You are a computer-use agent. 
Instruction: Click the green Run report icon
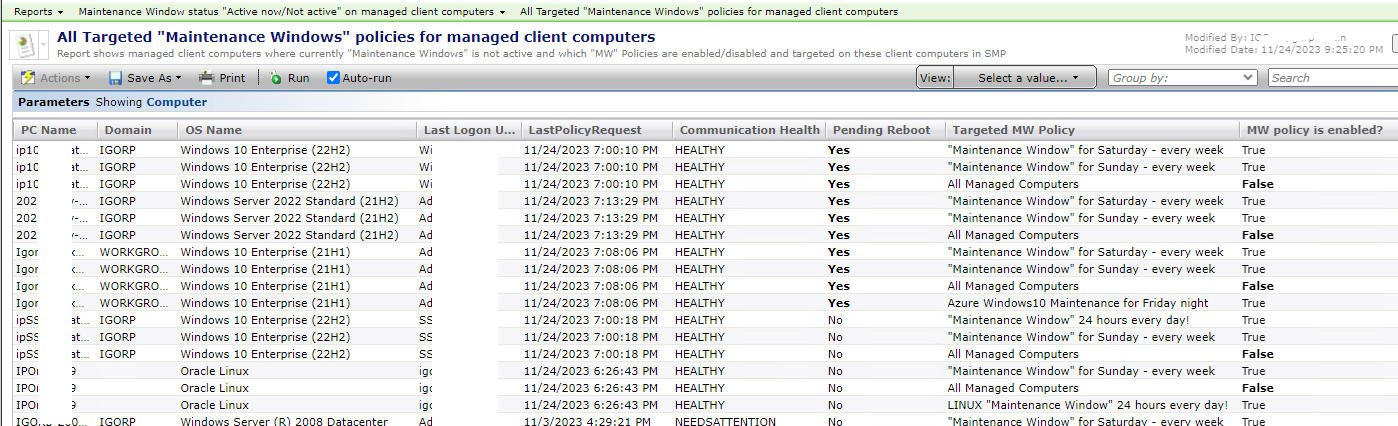click(x=276, y=78)
